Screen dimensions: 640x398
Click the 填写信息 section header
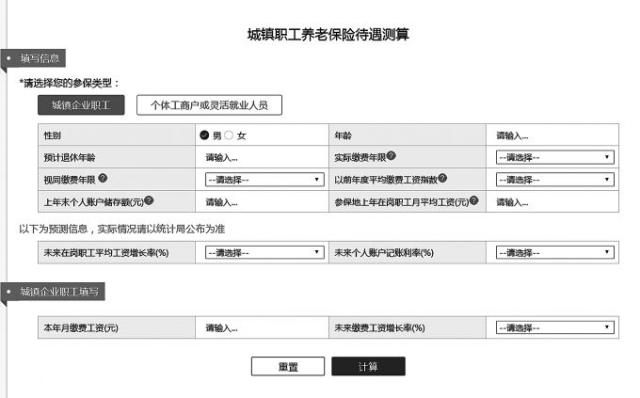(x=33, y=58)
